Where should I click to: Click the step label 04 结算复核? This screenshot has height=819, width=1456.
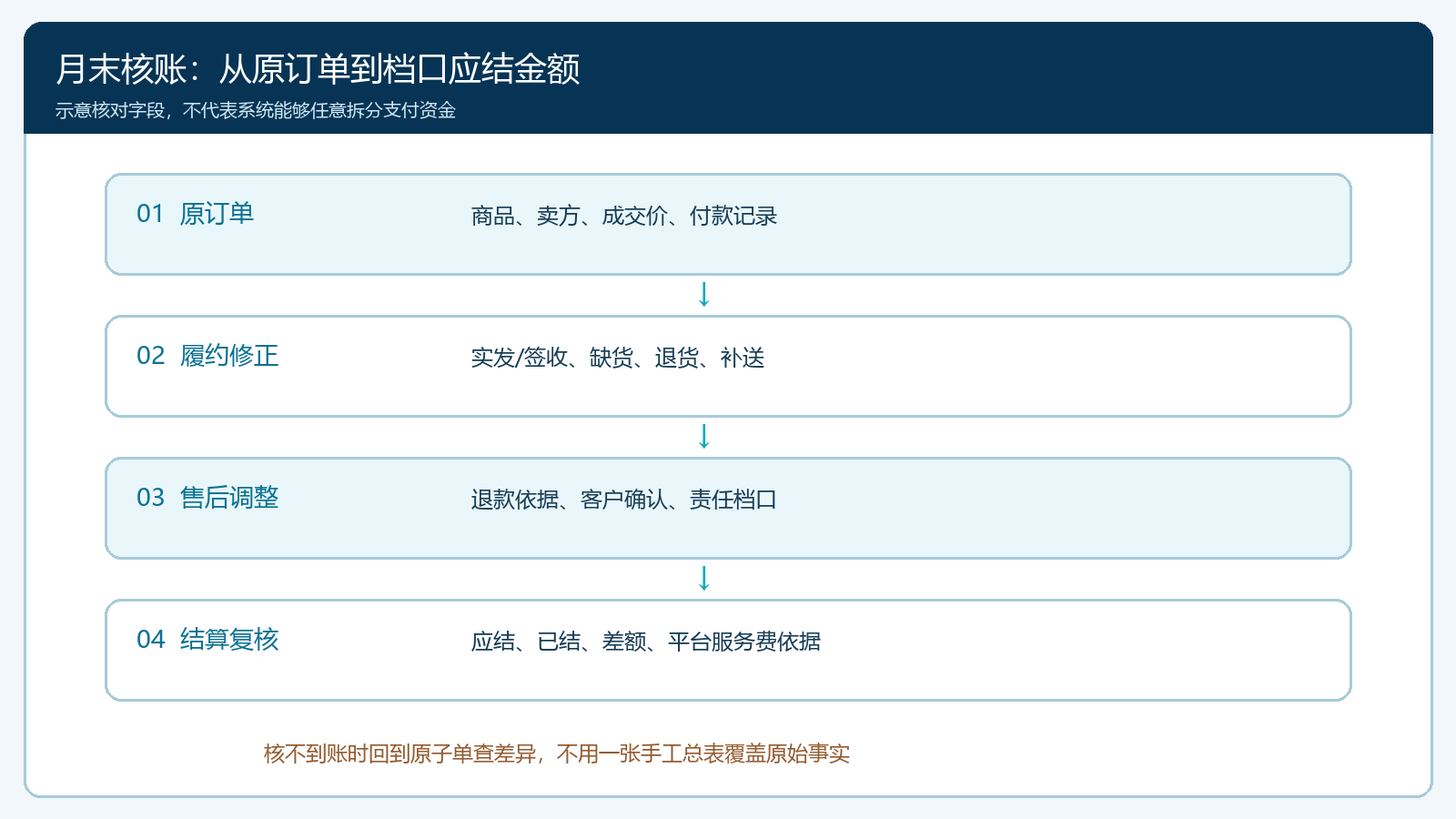[x=207, y=640]
